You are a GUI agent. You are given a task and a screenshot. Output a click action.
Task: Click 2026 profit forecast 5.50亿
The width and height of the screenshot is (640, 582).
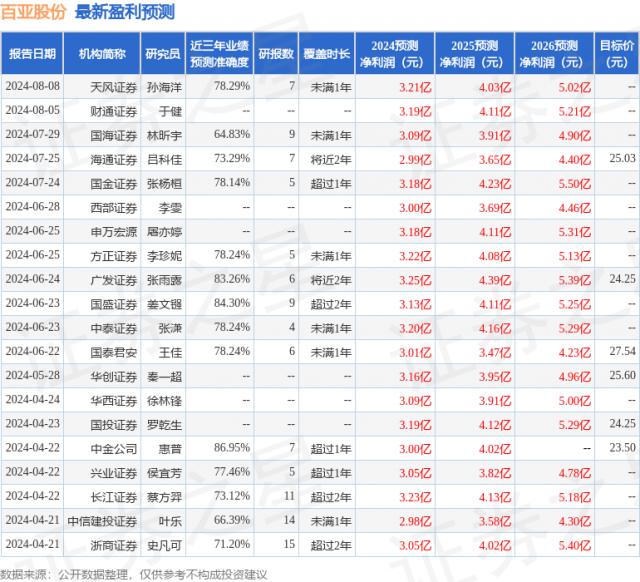[x=575, y=183]
